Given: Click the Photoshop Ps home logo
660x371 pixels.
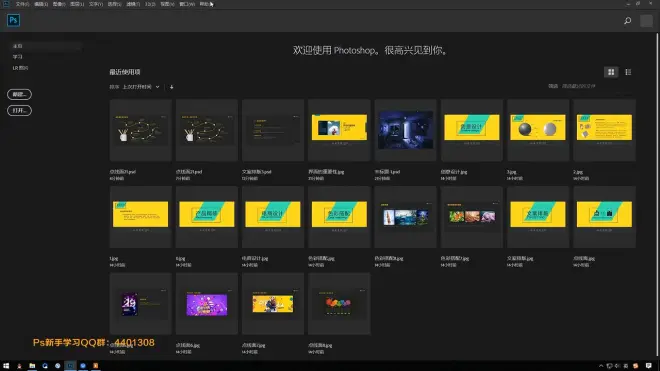Looking at the screenshot, I should tap(13, 20).
